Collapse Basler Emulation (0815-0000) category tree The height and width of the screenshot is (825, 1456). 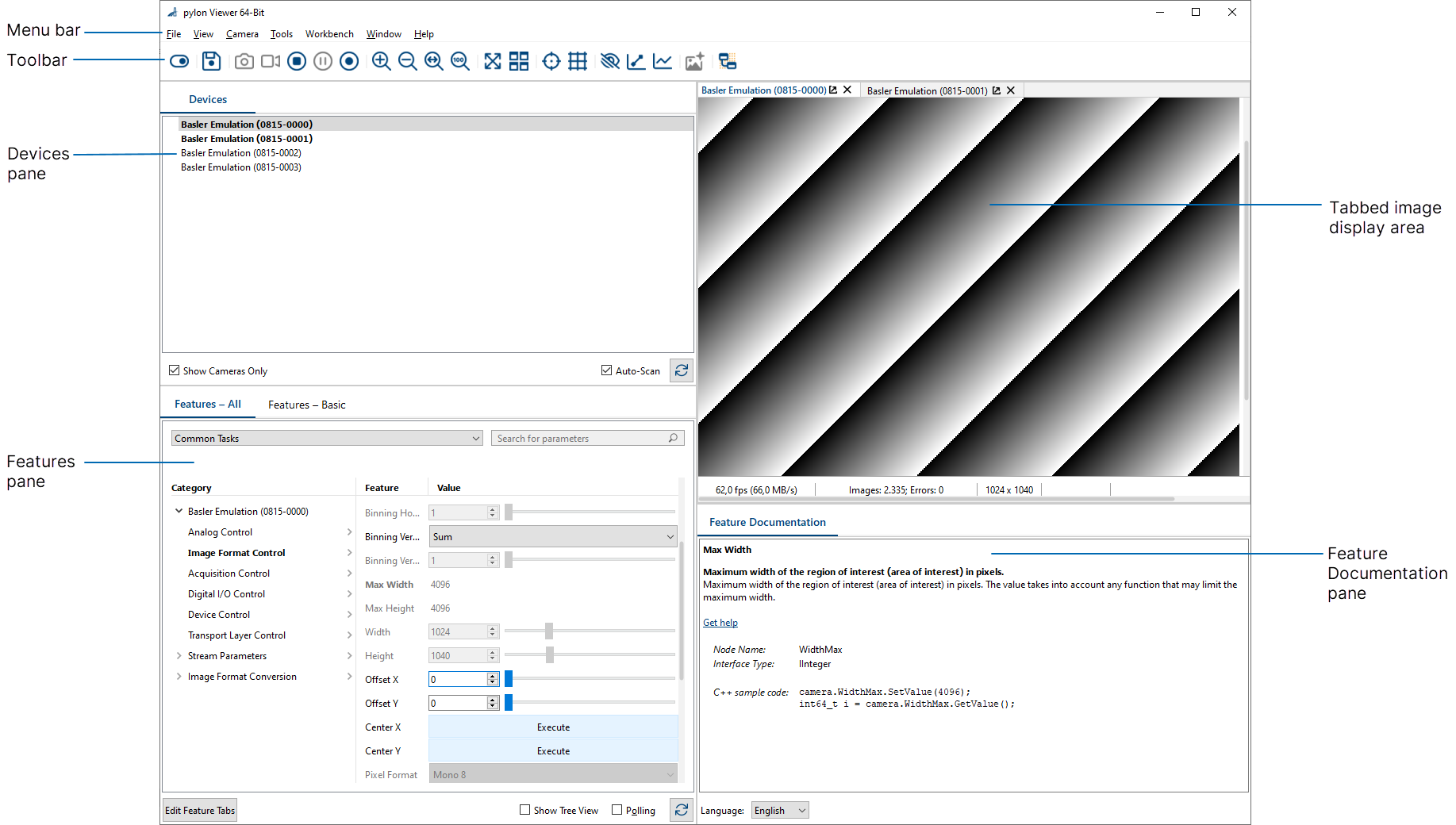pos(179,512)
